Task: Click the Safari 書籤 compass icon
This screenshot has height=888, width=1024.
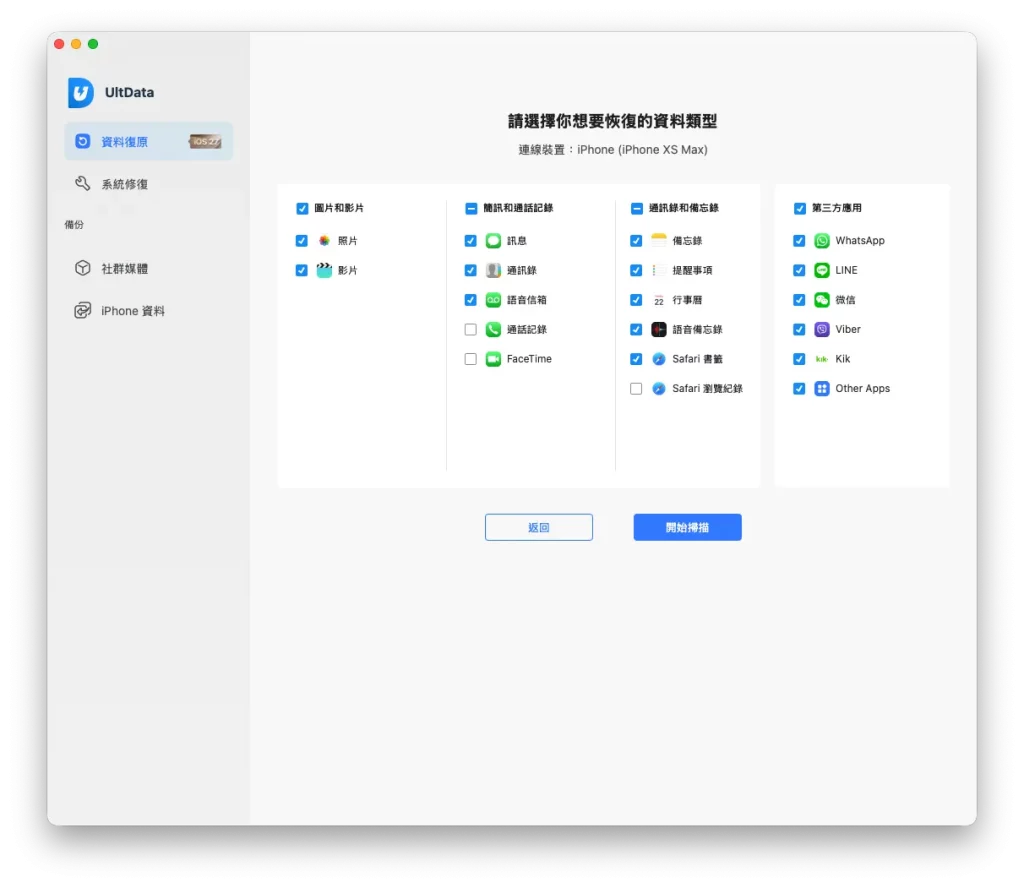Action: click(659, 359)
